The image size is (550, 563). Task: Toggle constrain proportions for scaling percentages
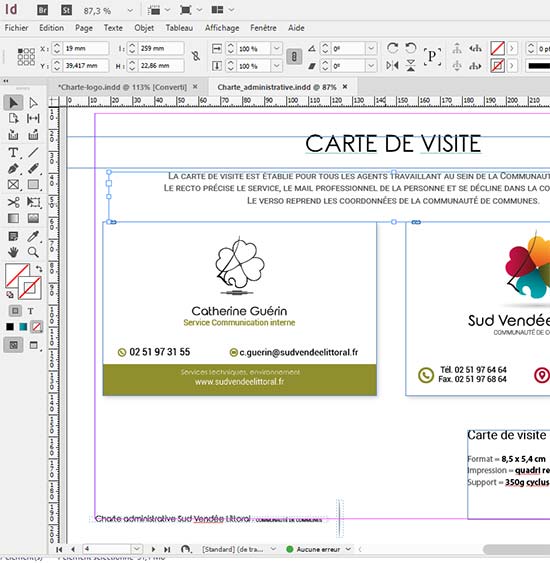click(x=294, y=56)
